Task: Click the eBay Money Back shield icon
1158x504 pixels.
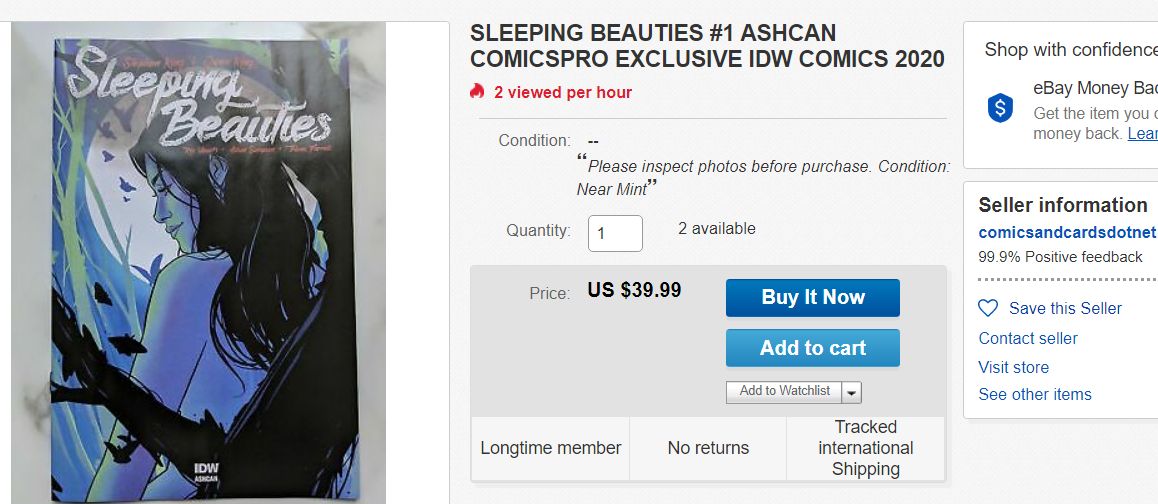Action: tap(1000, 107)
